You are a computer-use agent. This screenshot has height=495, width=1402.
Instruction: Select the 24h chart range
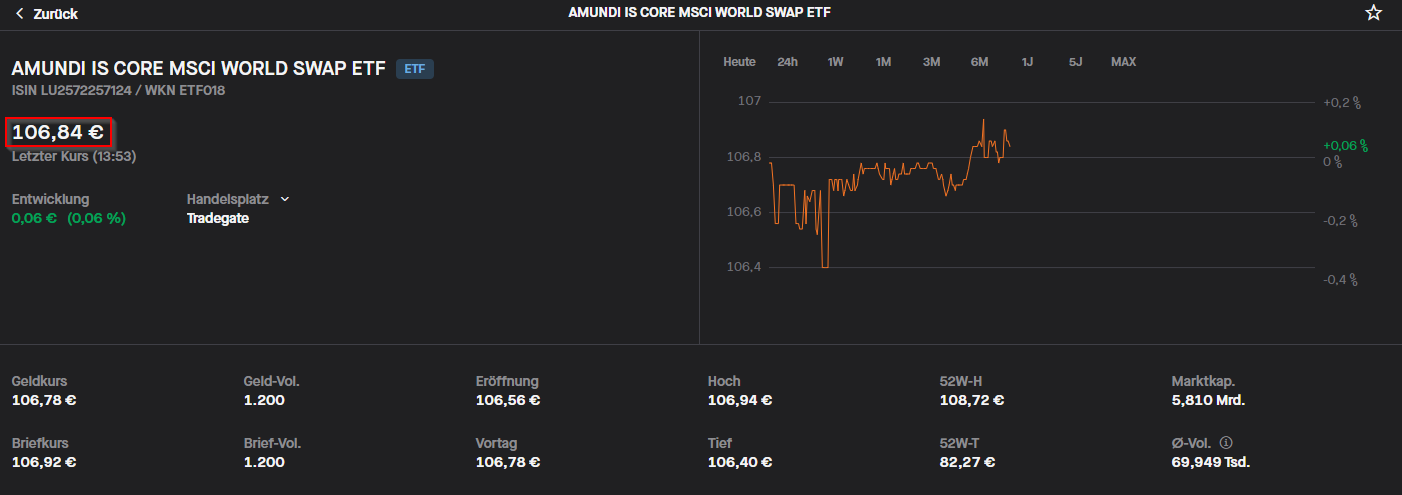click(787, 62)
